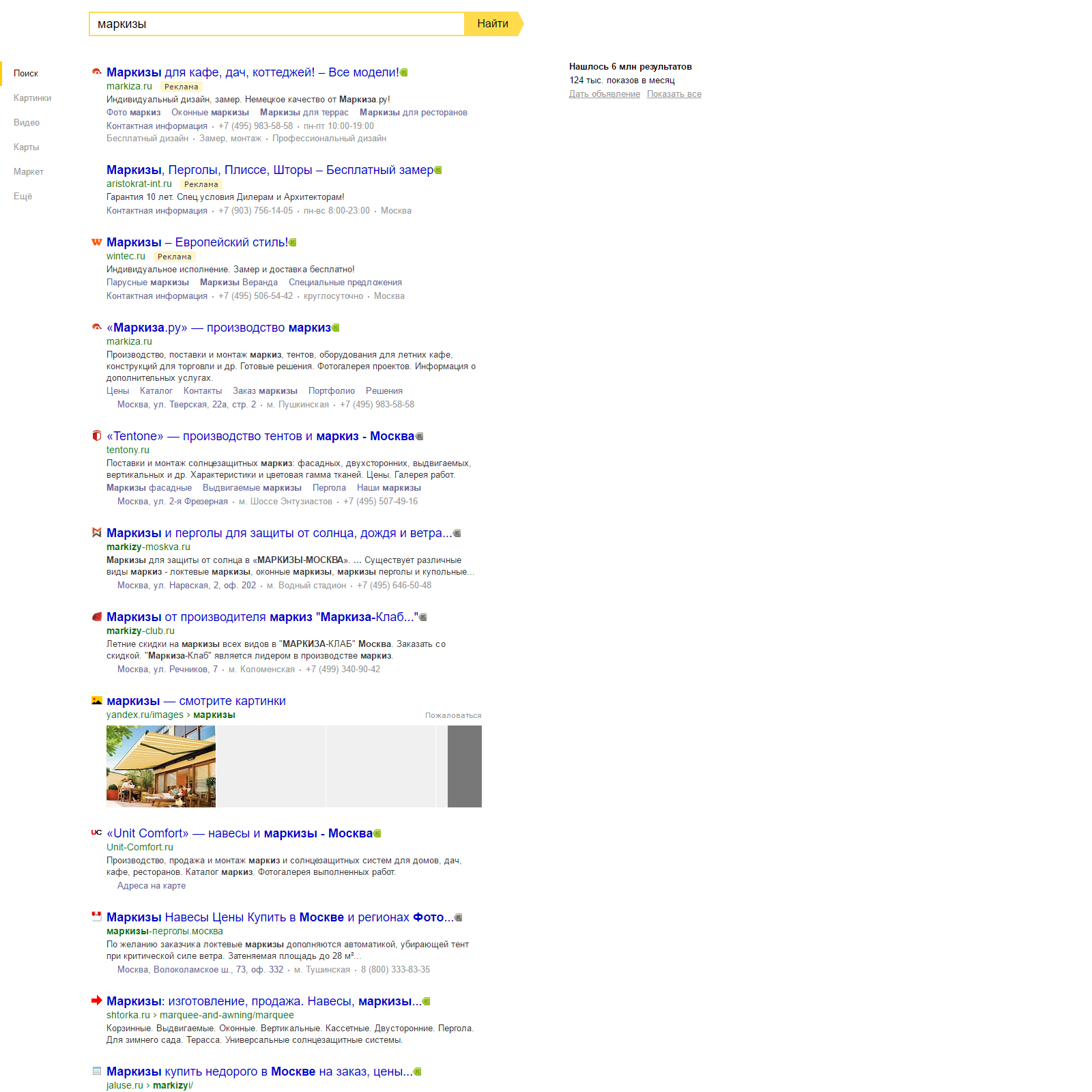Click 'Дать объявление' link
The image size is (1092, 1092).
coord(605,94)
